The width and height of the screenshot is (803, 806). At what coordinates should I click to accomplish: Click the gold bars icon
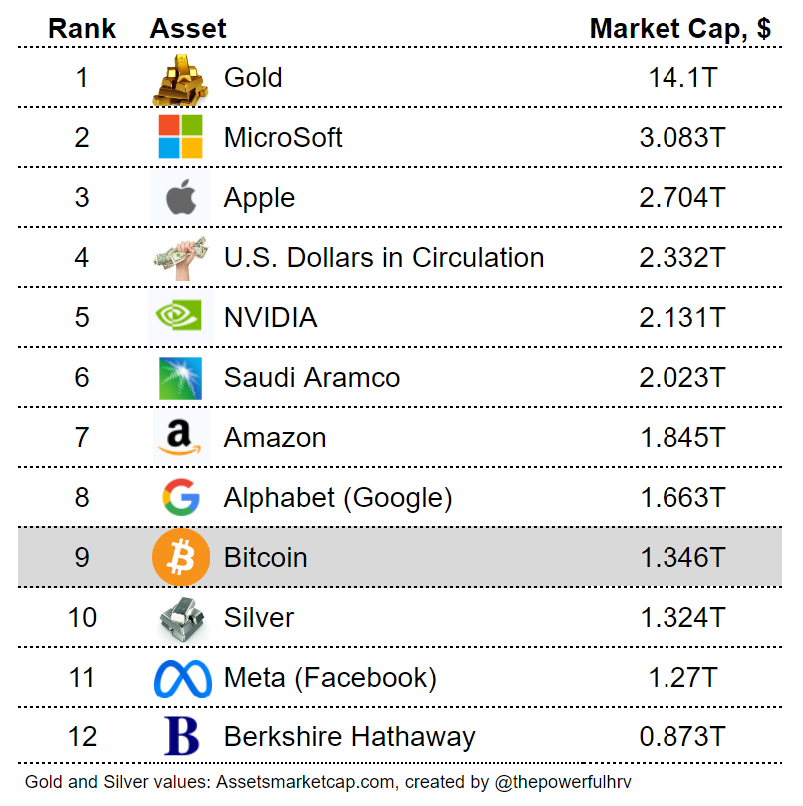[x=180, y=79]
